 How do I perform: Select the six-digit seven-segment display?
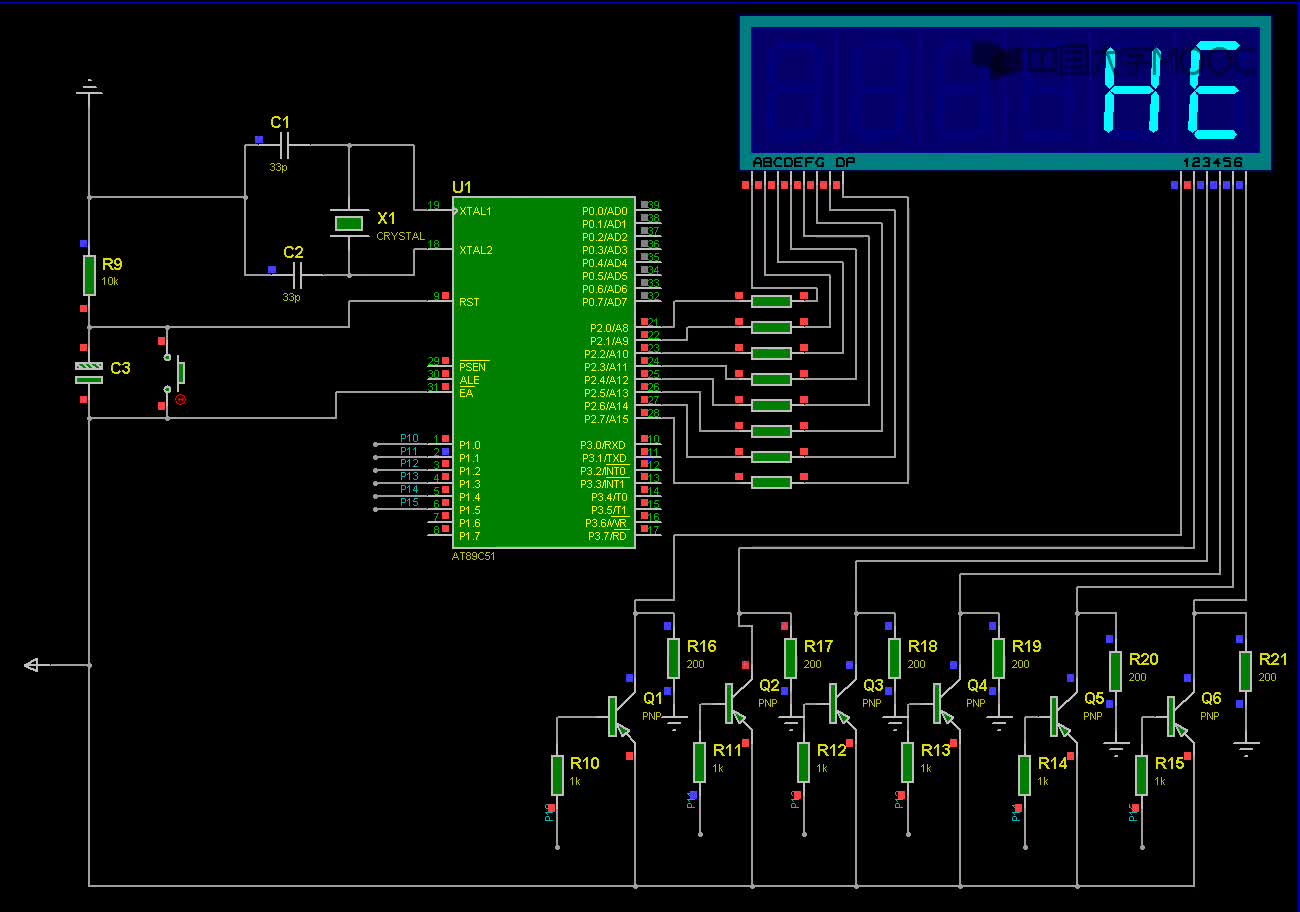pyautogui.click(x=1005, y=93)
